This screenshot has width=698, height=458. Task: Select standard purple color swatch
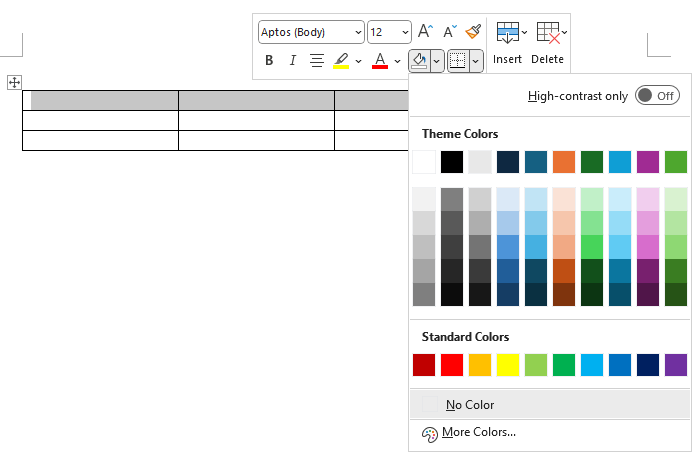click(x=676, y=365)
